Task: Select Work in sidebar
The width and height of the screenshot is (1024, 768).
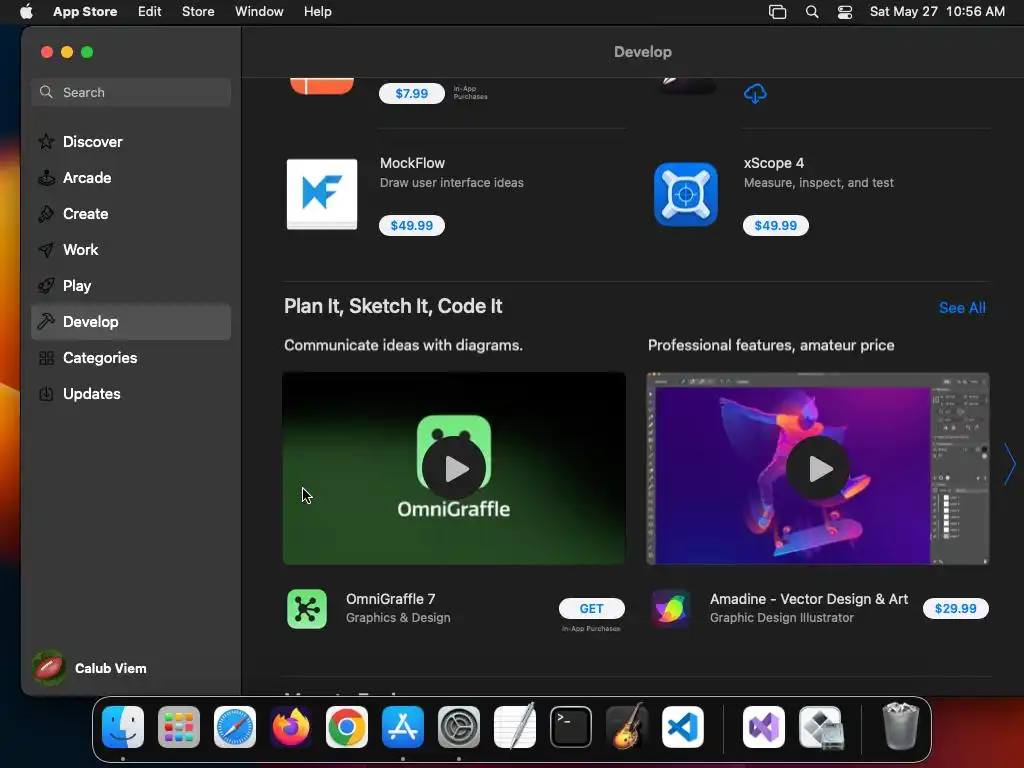Action: (x=131, y=249)
